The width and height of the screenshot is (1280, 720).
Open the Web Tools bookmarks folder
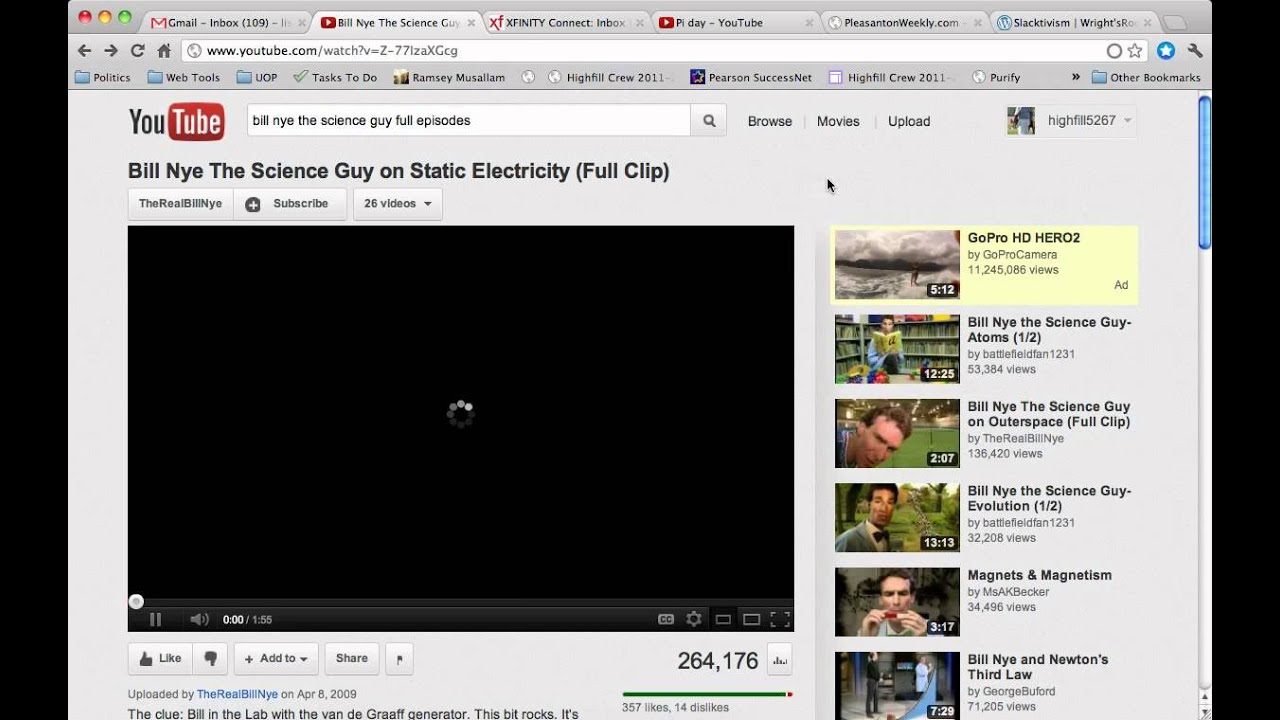tap(184, 77)
